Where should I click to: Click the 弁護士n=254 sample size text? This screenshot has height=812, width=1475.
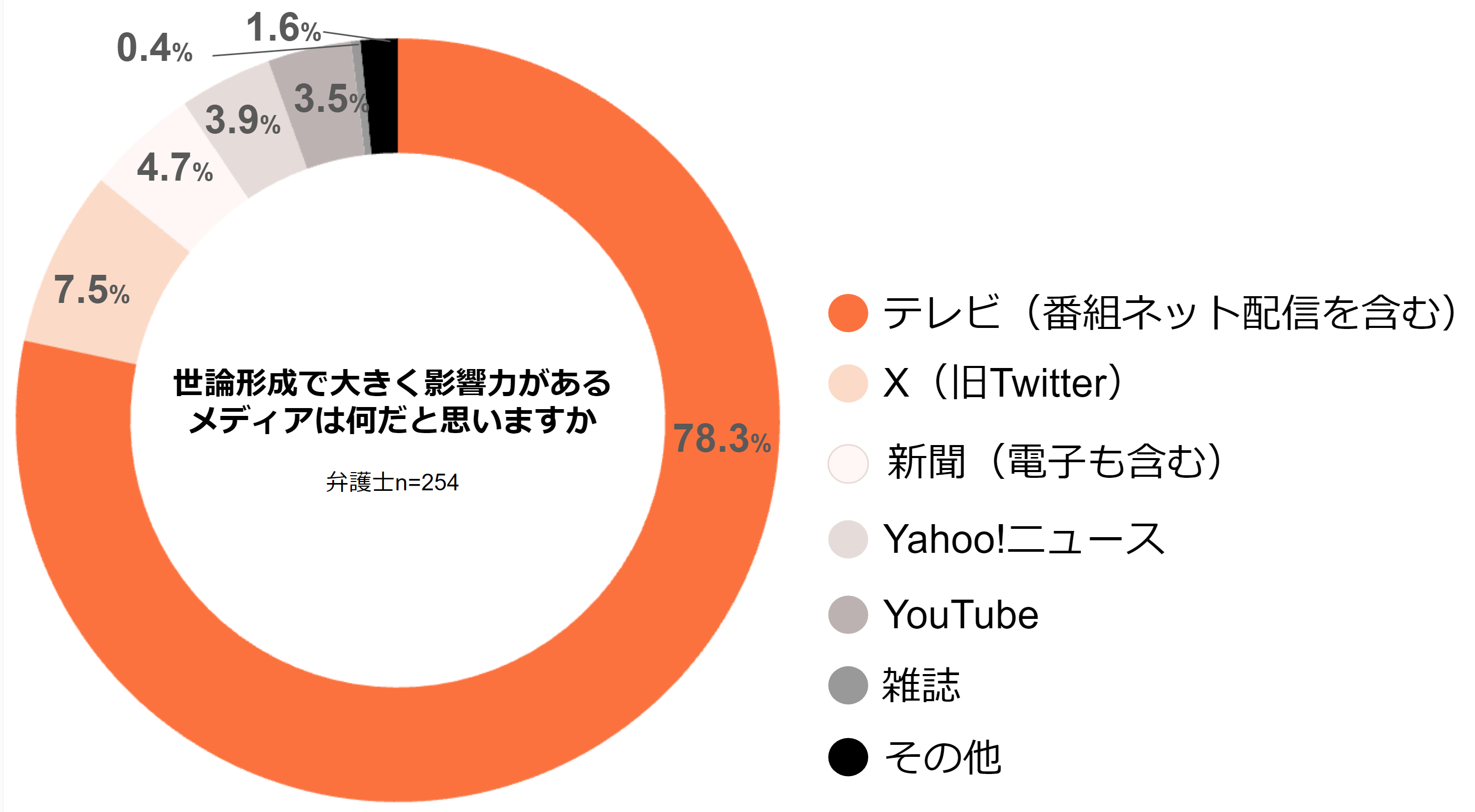point(392,483)
